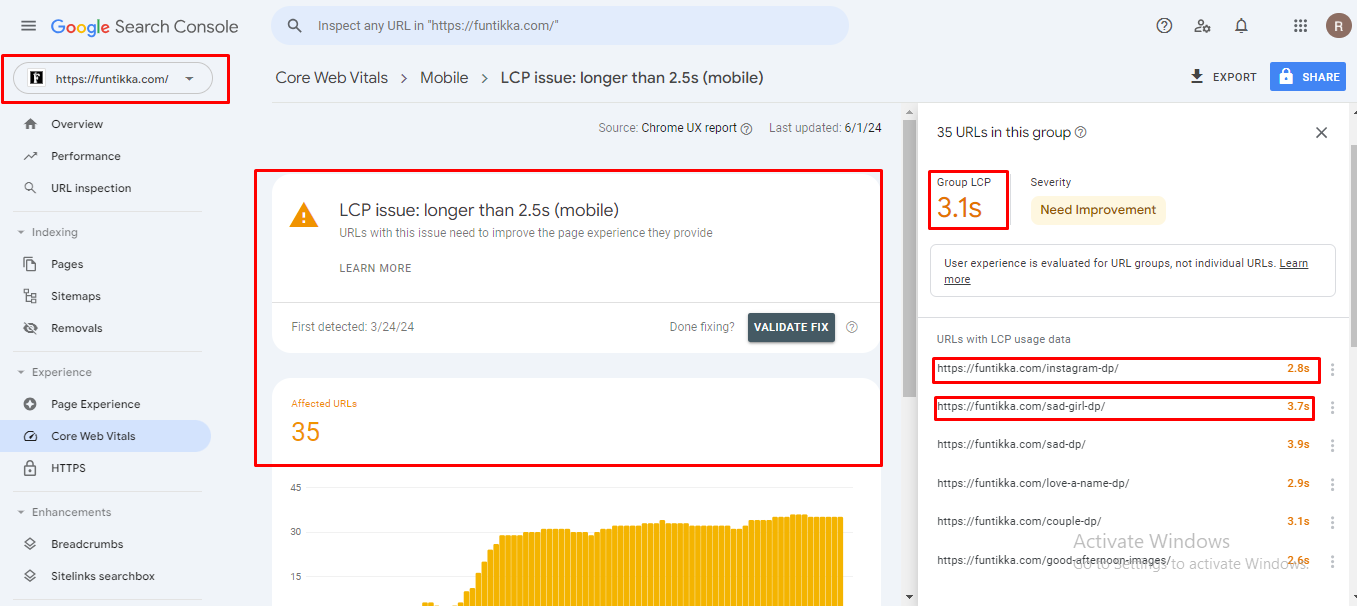Open the Help question mark icon

1164,26
